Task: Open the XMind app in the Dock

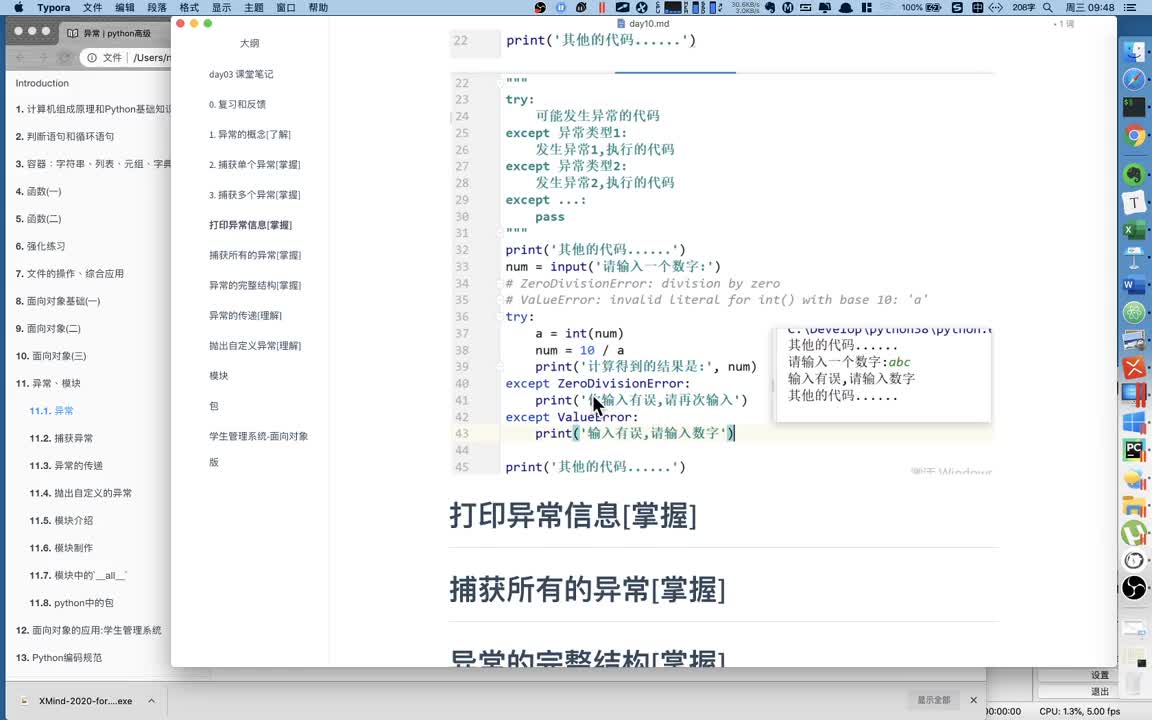Action: click(x=1134, y=367)
